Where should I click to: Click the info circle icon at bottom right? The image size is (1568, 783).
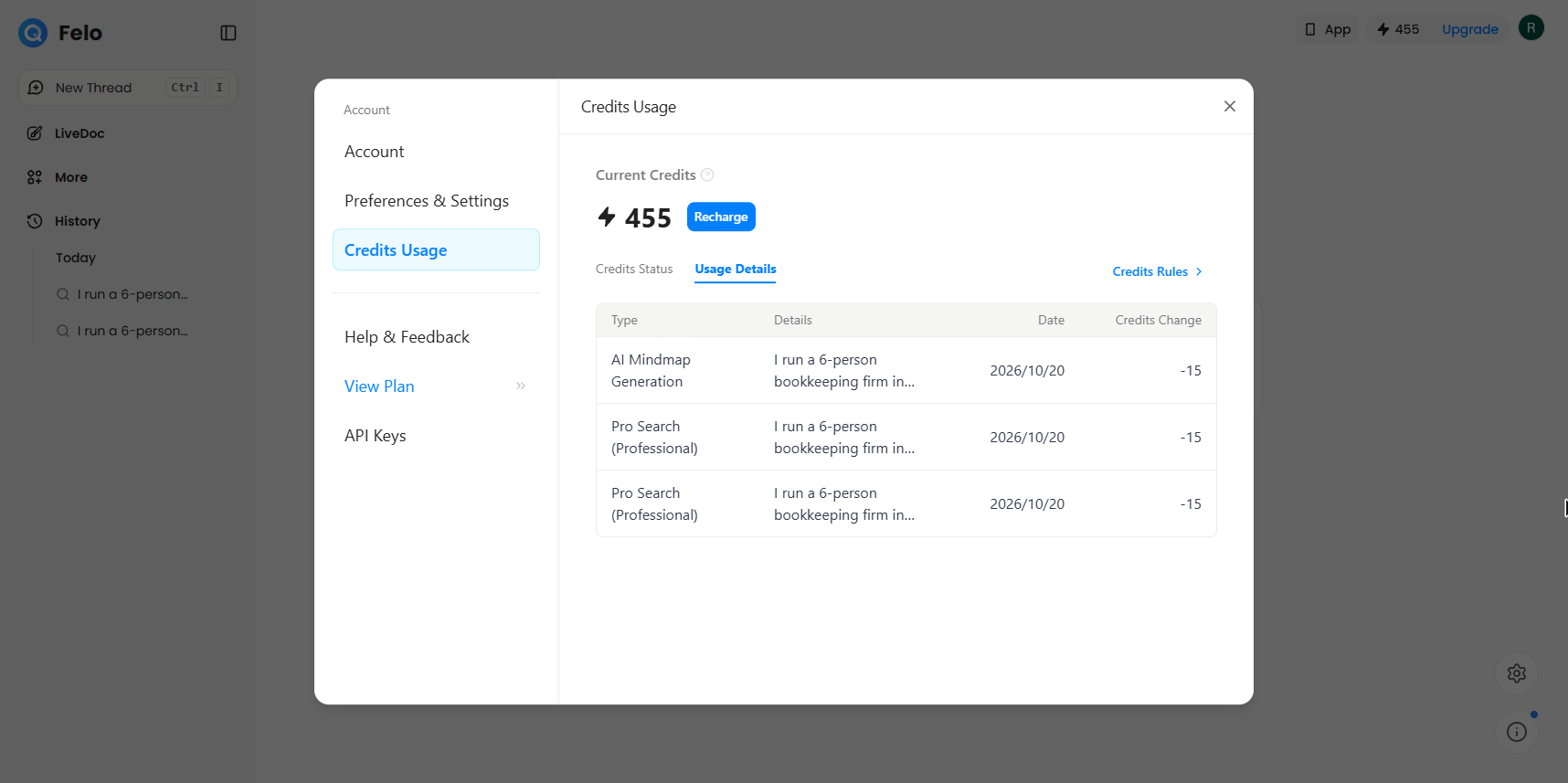(x=1517, y=732)
